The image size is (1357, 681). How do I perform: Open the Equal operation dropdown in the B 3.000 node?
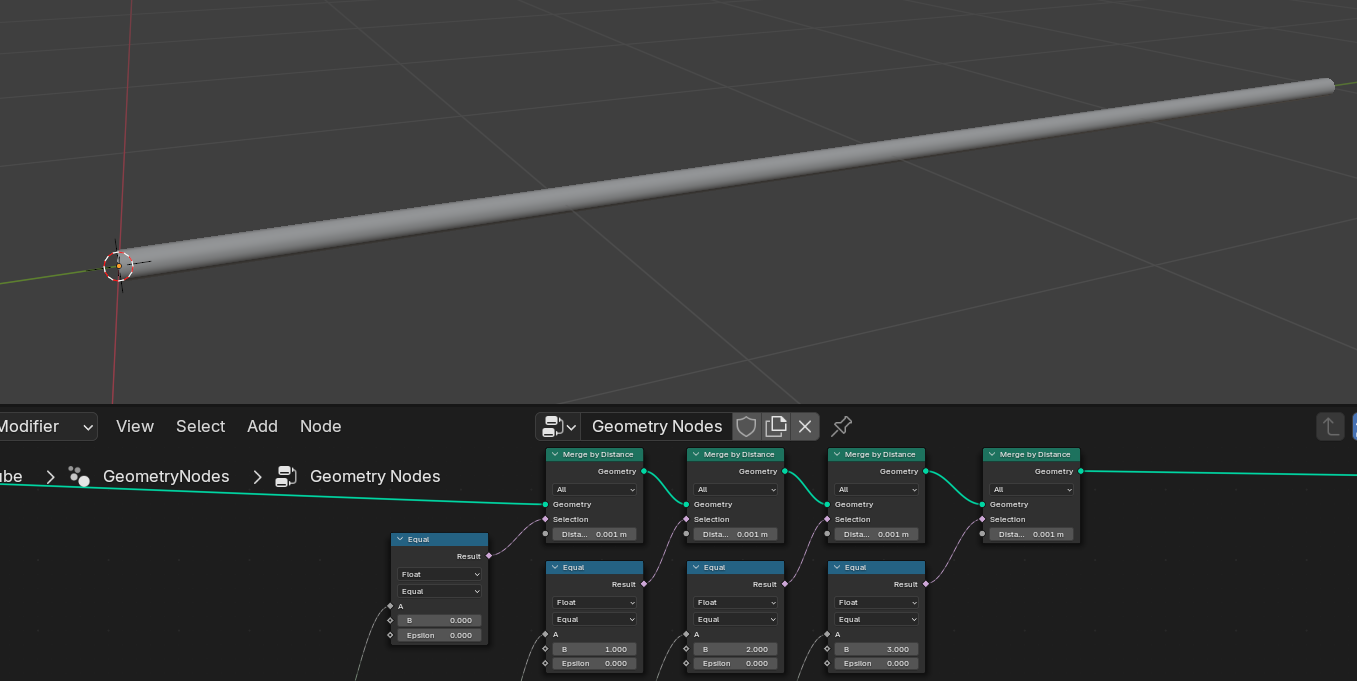pos(876,619)
